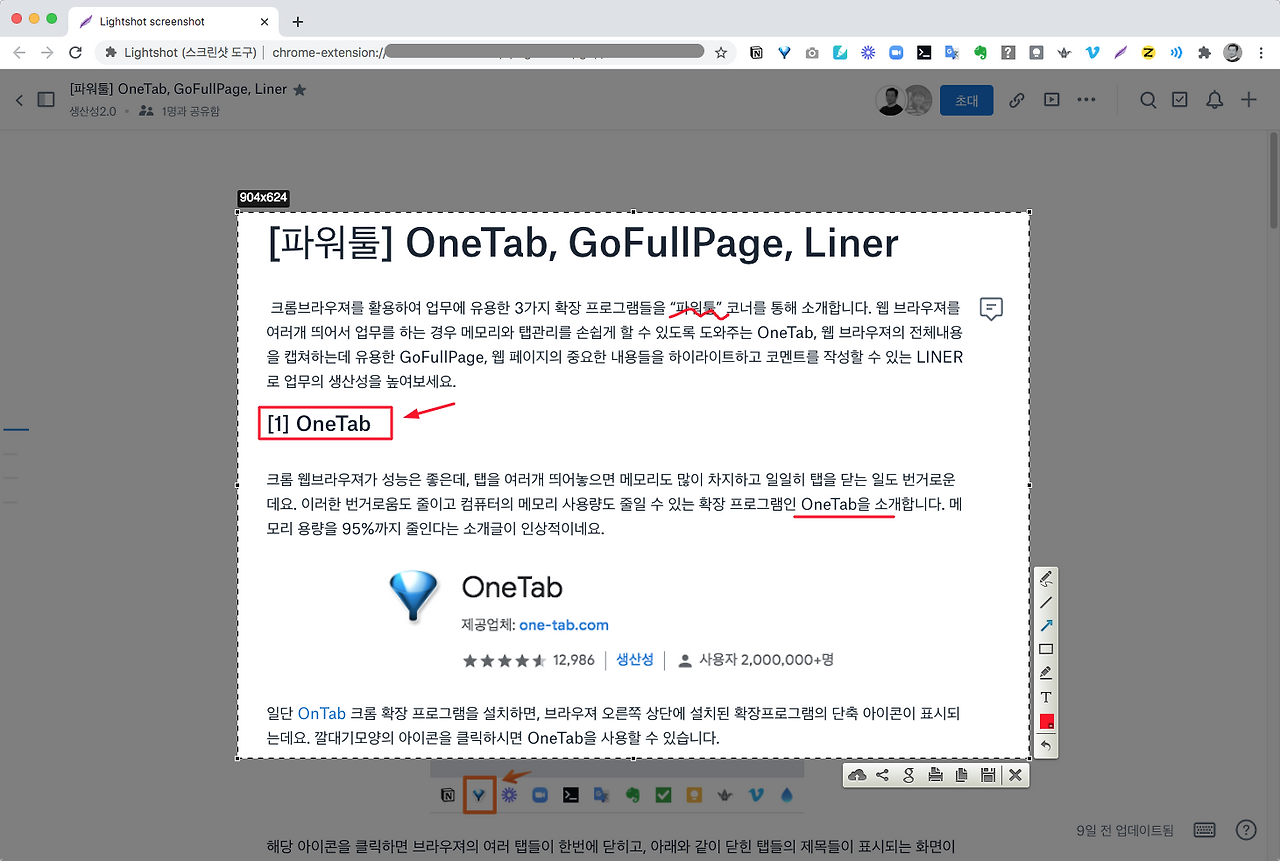Copy the document link with chain icon
Viewport: 1280px width, 861px height.
1017,100
